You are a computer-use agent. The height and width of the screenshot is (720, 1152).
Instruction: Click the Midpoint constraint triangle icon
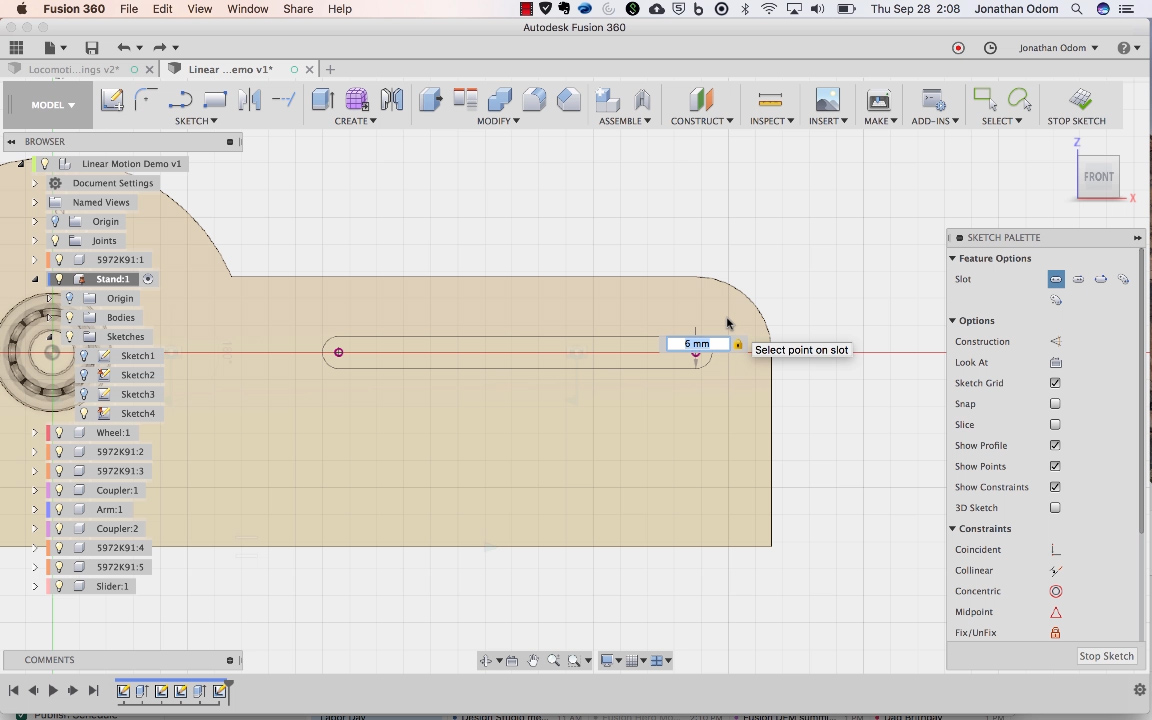(x=1055, y=612)
